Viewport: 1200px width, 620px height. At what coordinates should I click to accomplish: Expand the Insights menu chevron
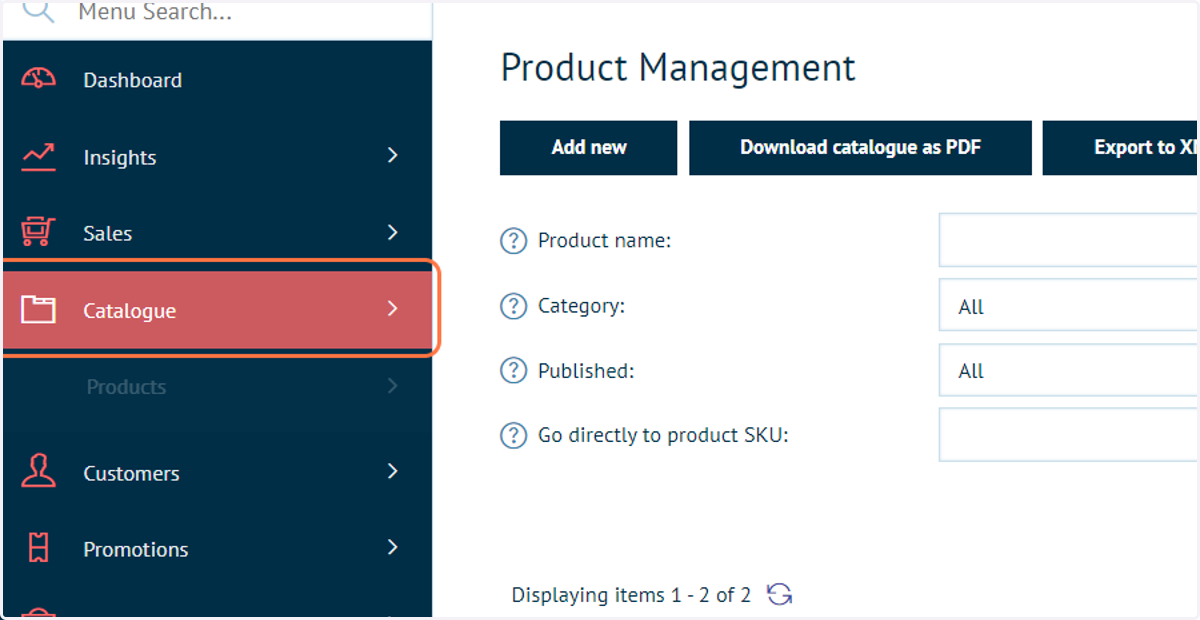coord(393,156)
